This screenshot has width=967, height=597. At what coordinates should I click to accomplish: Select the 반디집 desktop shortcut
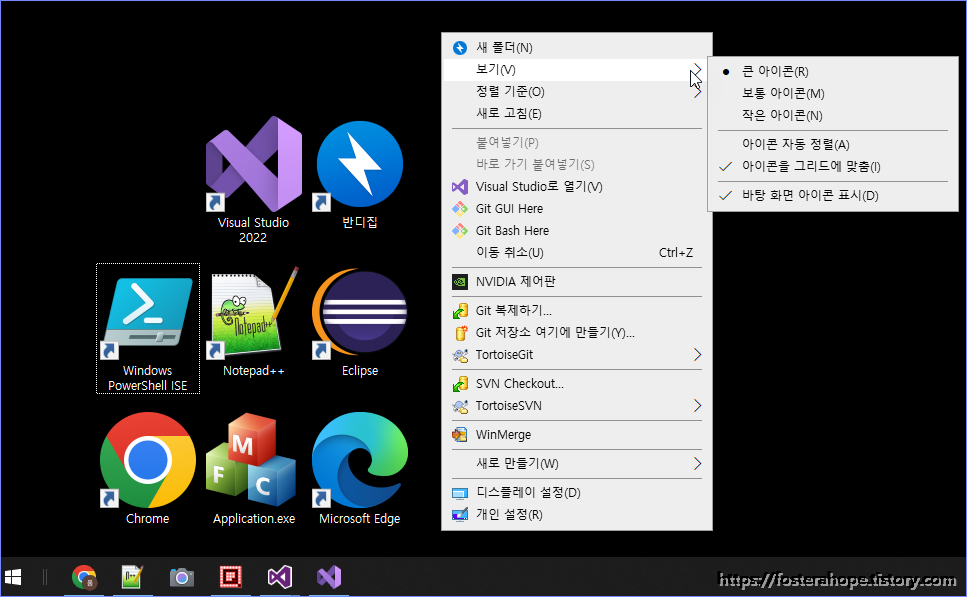pyautogui.click(x=360, y=173)
